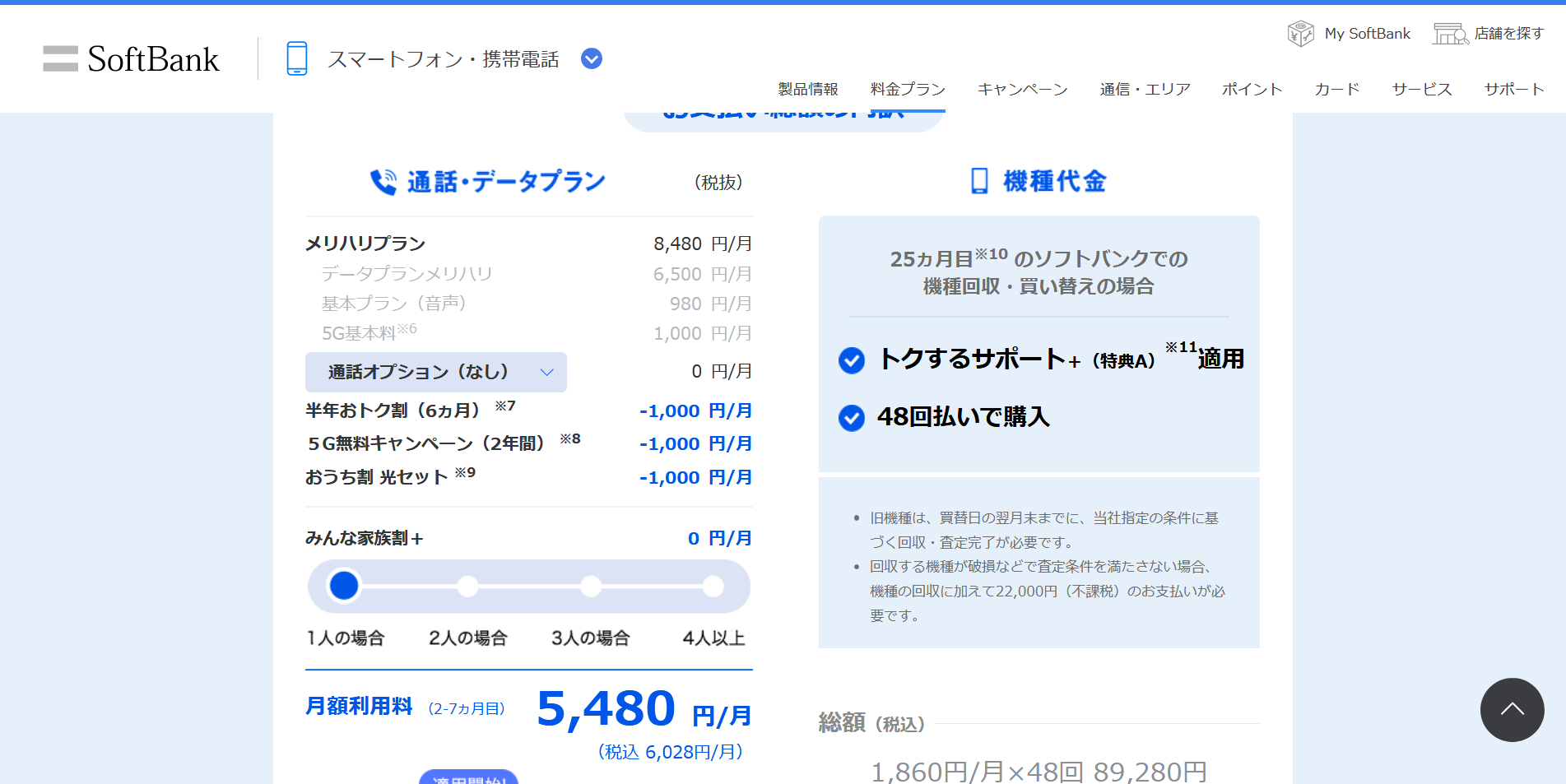Click the smartphone icon in header
Image resolution: width=1566 pixels, height=784 pixels.
pyautogui.click(x=296, y=58)
